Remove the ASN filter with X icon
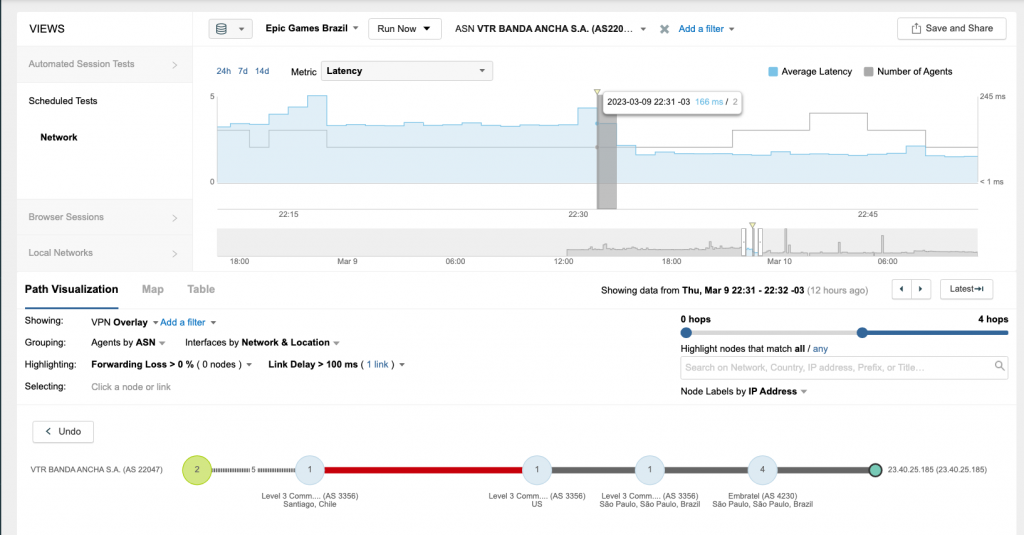The height and width of the screenshot is (535, 1024). click(664, 29)
